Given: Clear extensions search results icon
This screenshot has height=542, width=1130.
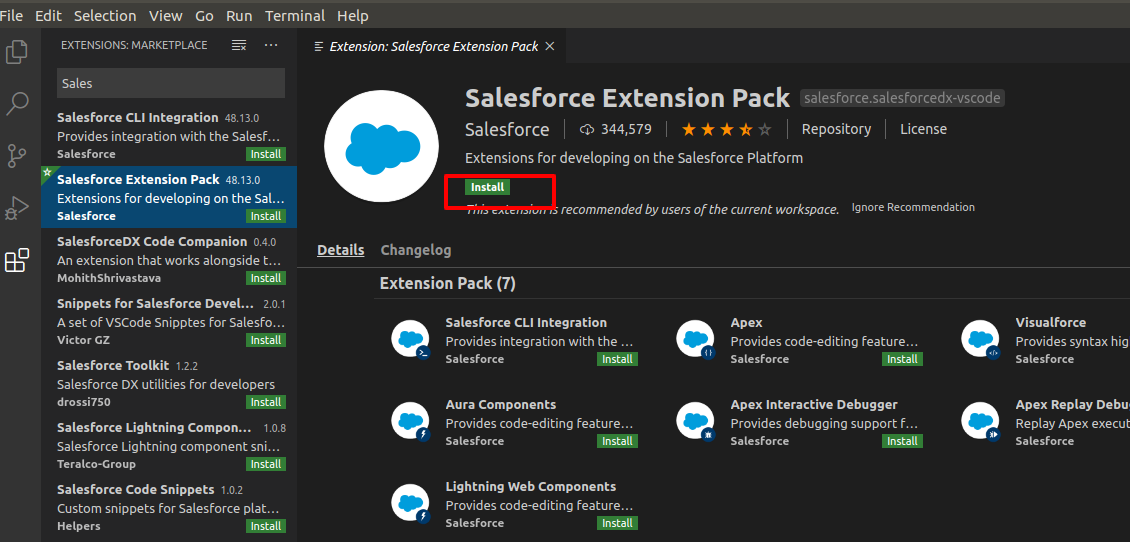Looking at the screenshot, I should [239, 45].
